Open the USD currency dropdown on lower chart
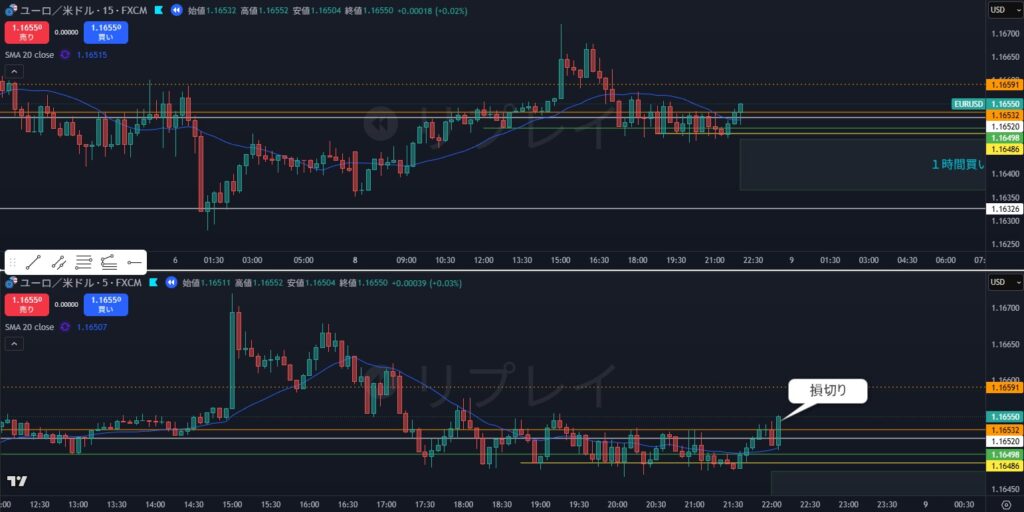 point(1003,283)
